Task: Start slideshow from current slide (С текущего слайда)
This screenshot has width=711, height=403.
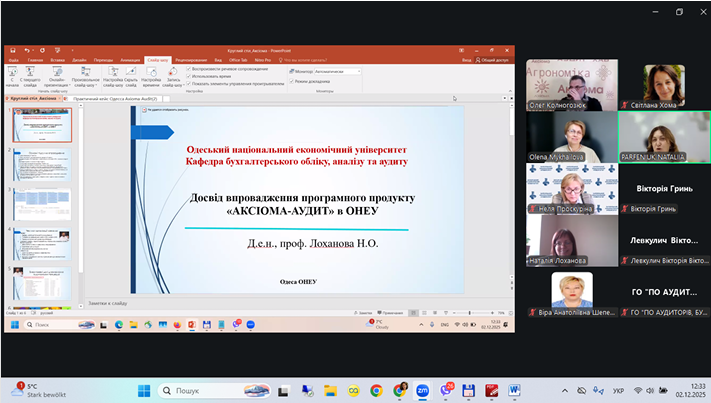Action: (x=30, y=77)
